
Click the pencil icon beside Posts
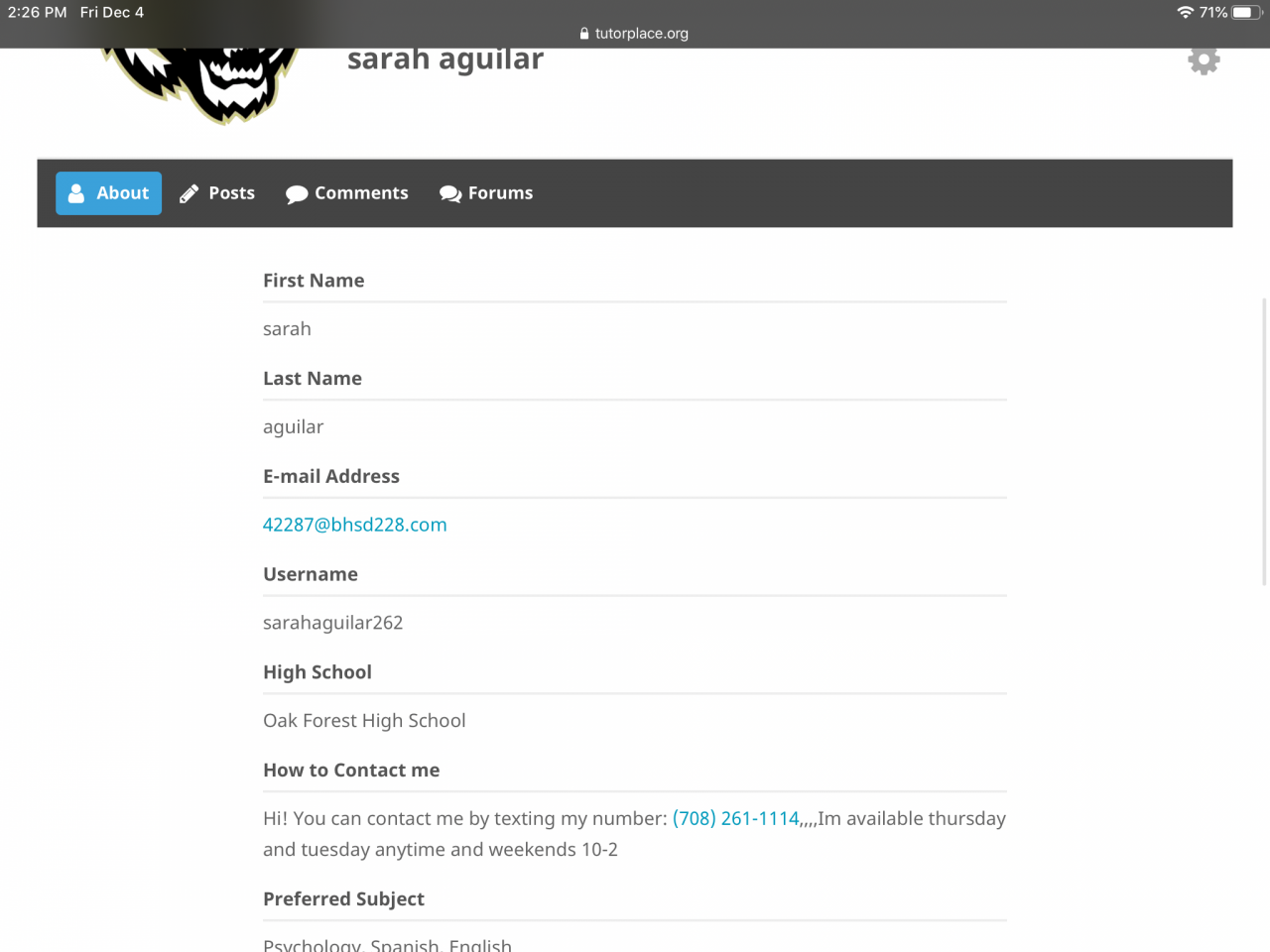[x=189, y=193]
